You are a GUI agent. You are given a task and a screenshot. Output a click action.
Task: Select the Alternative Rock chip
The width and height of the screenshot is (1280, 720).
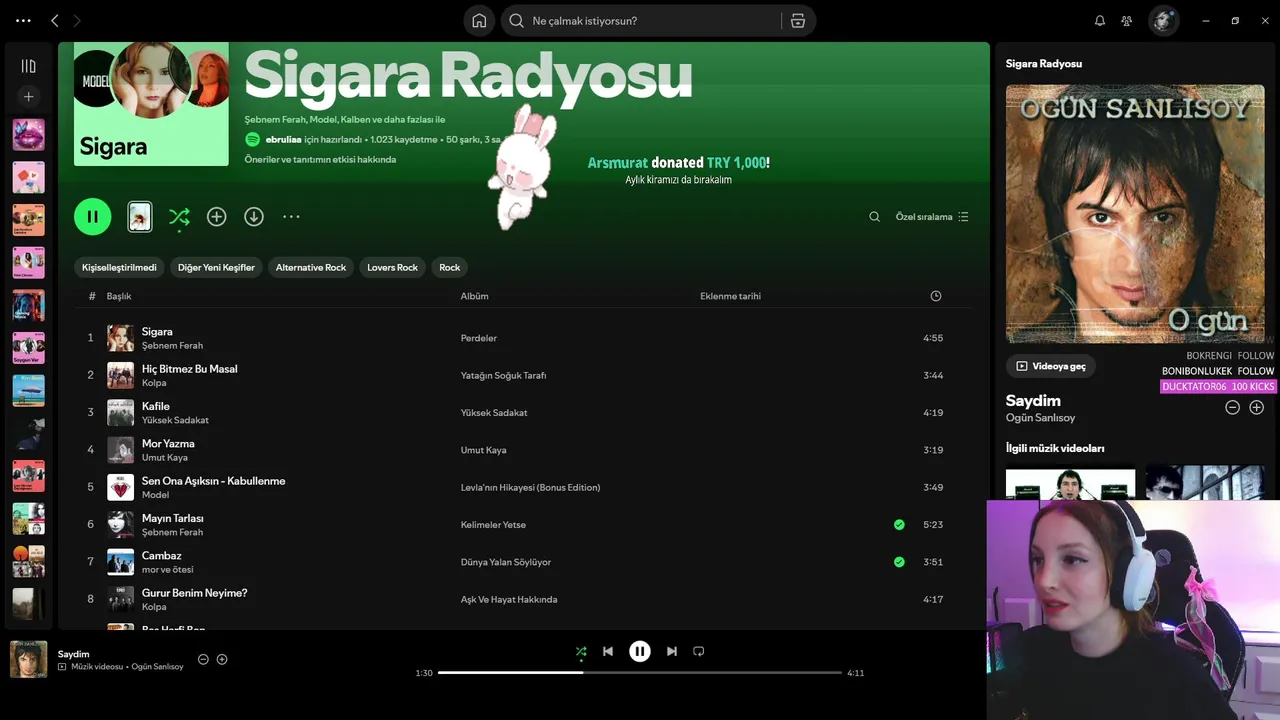tap(311, 267)
